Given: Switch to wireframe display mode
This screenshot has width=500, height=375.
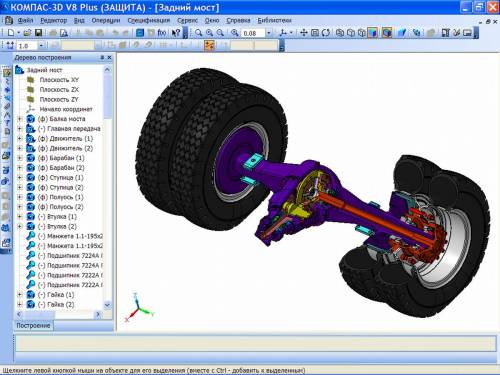Looking at the screenshot, I should pyautogui.click(x=340, y=33).
